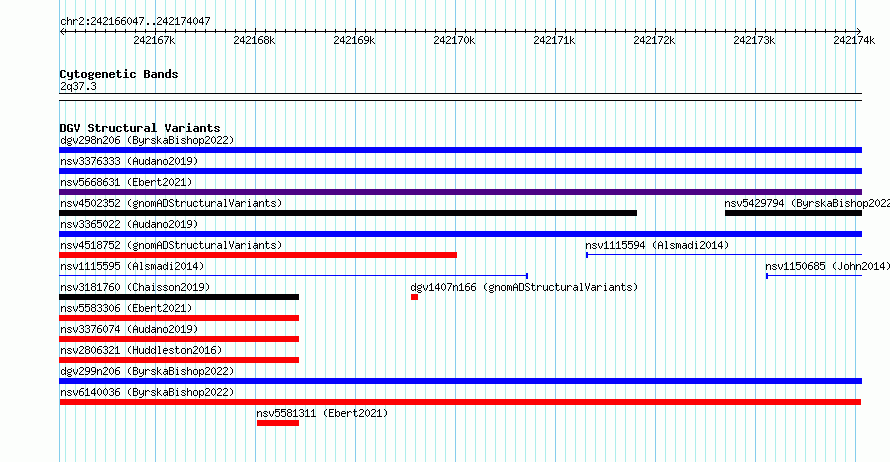Click the Cytogenetic Bands track title
The image size is (890, 462).
pos(119,74)
